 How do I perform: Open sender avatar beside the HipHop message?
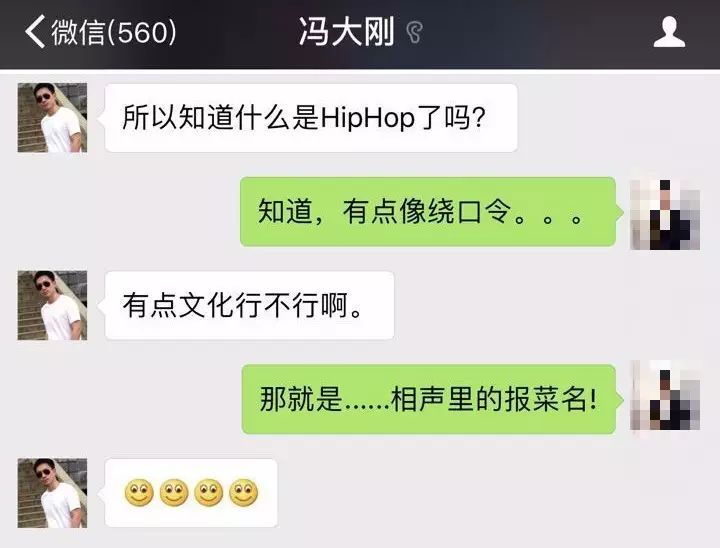[52, 118]
